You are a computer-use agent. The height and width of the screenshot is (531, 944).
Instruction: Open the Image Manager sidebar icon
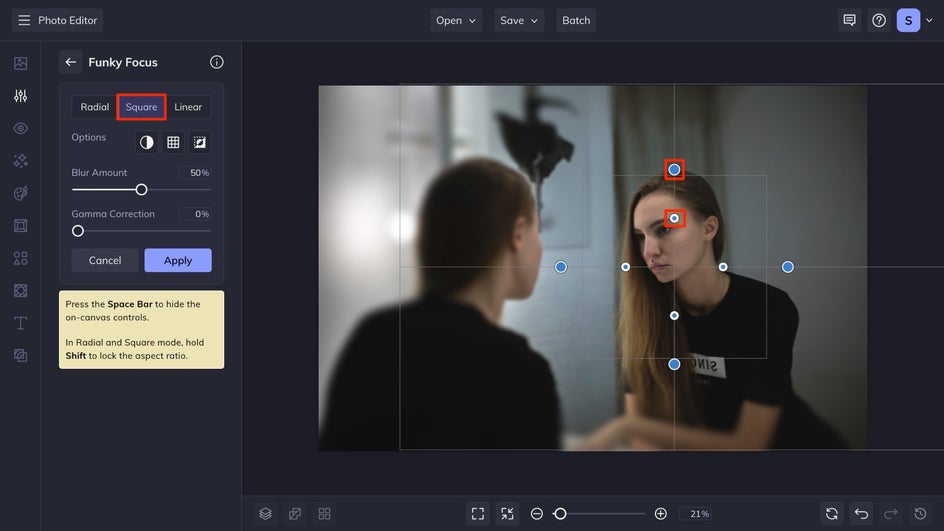point(20,63)
